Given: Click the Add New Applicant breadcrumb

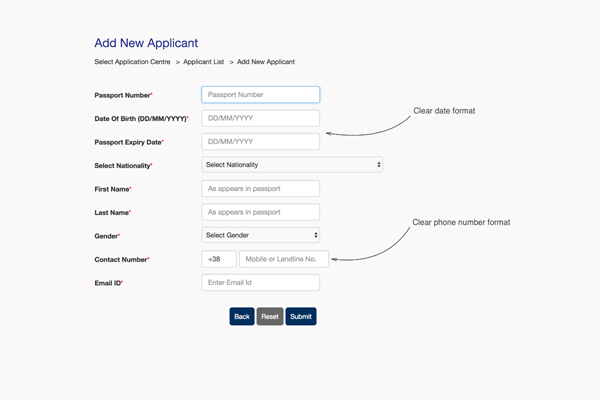Looking at the screenshot, I should [266, 62].
